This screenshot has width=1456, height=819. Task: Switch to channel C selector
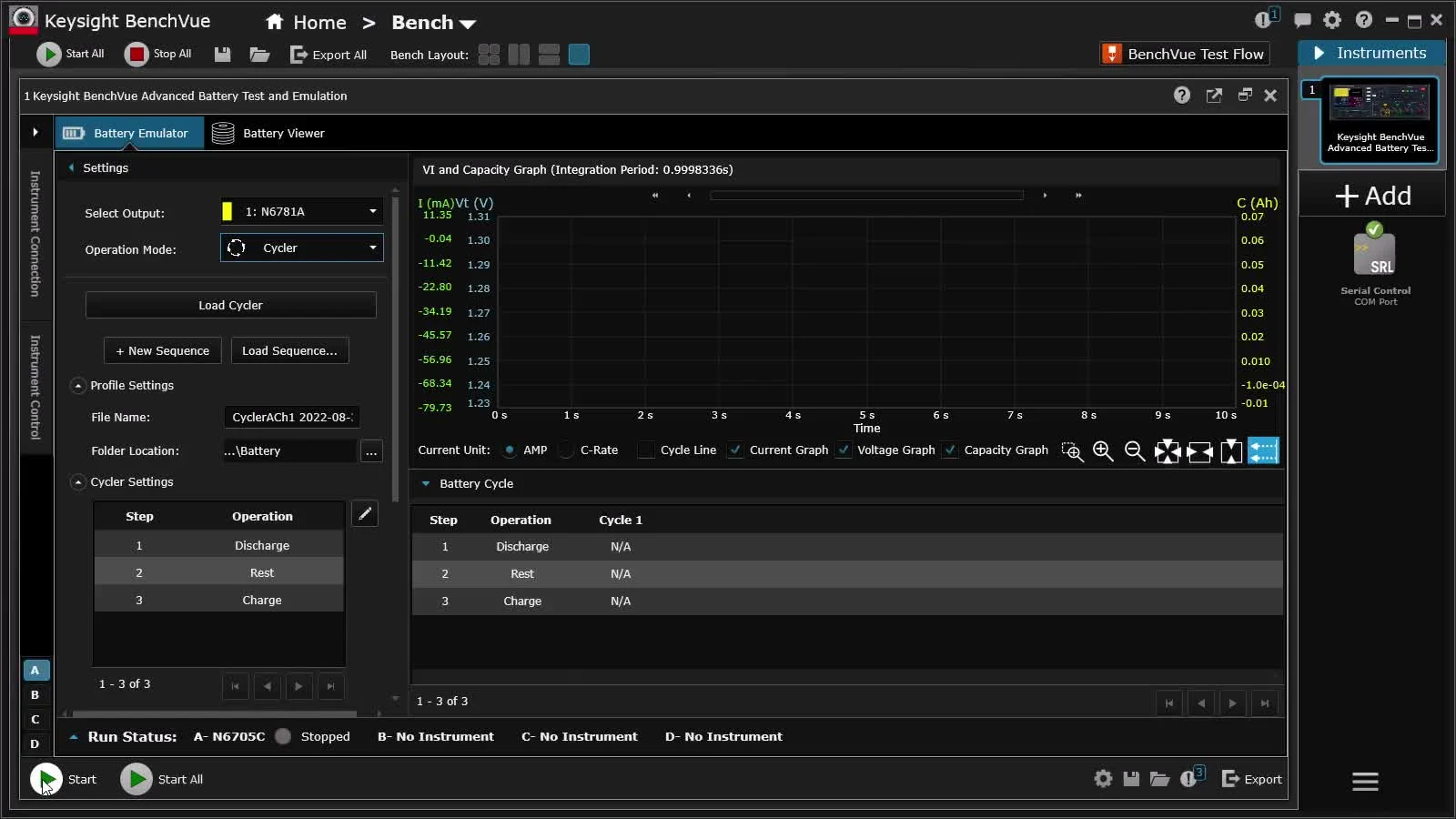coord(35,720)
